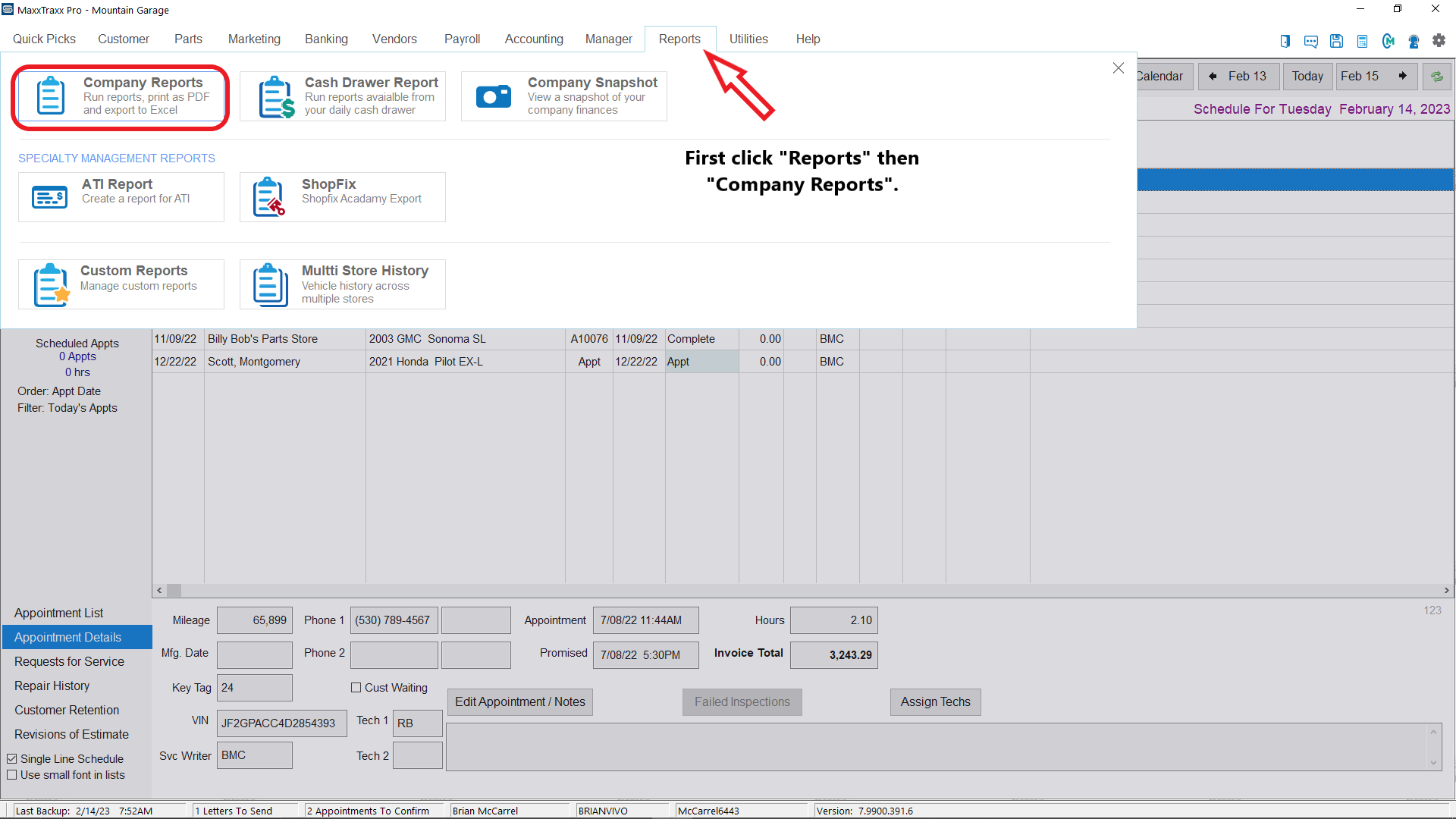This screenshot has width=1456, height=819.
Task: Click the Promised date field
Action: 646,655
